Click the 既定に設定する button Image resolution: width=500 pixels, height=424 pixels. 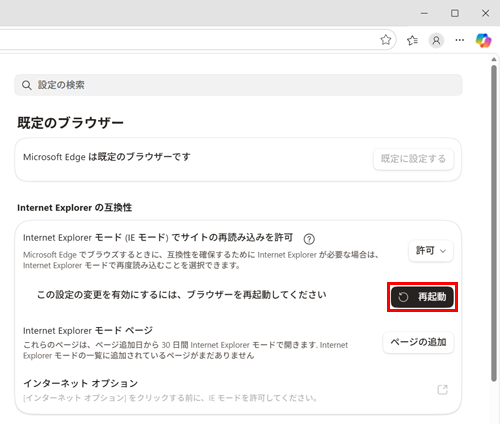[413, 159]
